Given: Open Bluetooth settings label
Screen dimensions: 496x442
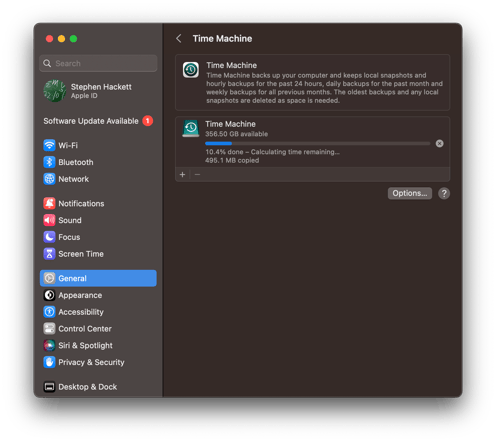Looking at the screenshot, I should point(76,162).
